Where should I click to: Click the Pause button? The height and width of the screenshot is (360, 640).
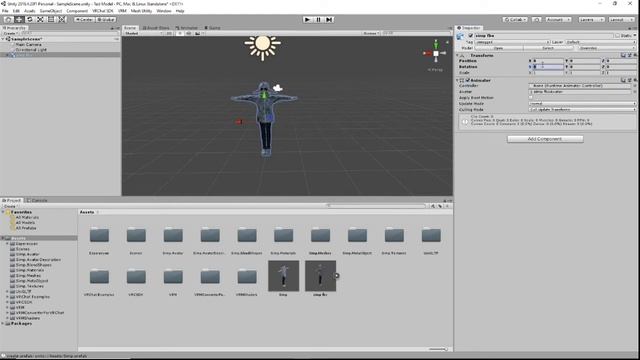(x=318, y=20)
